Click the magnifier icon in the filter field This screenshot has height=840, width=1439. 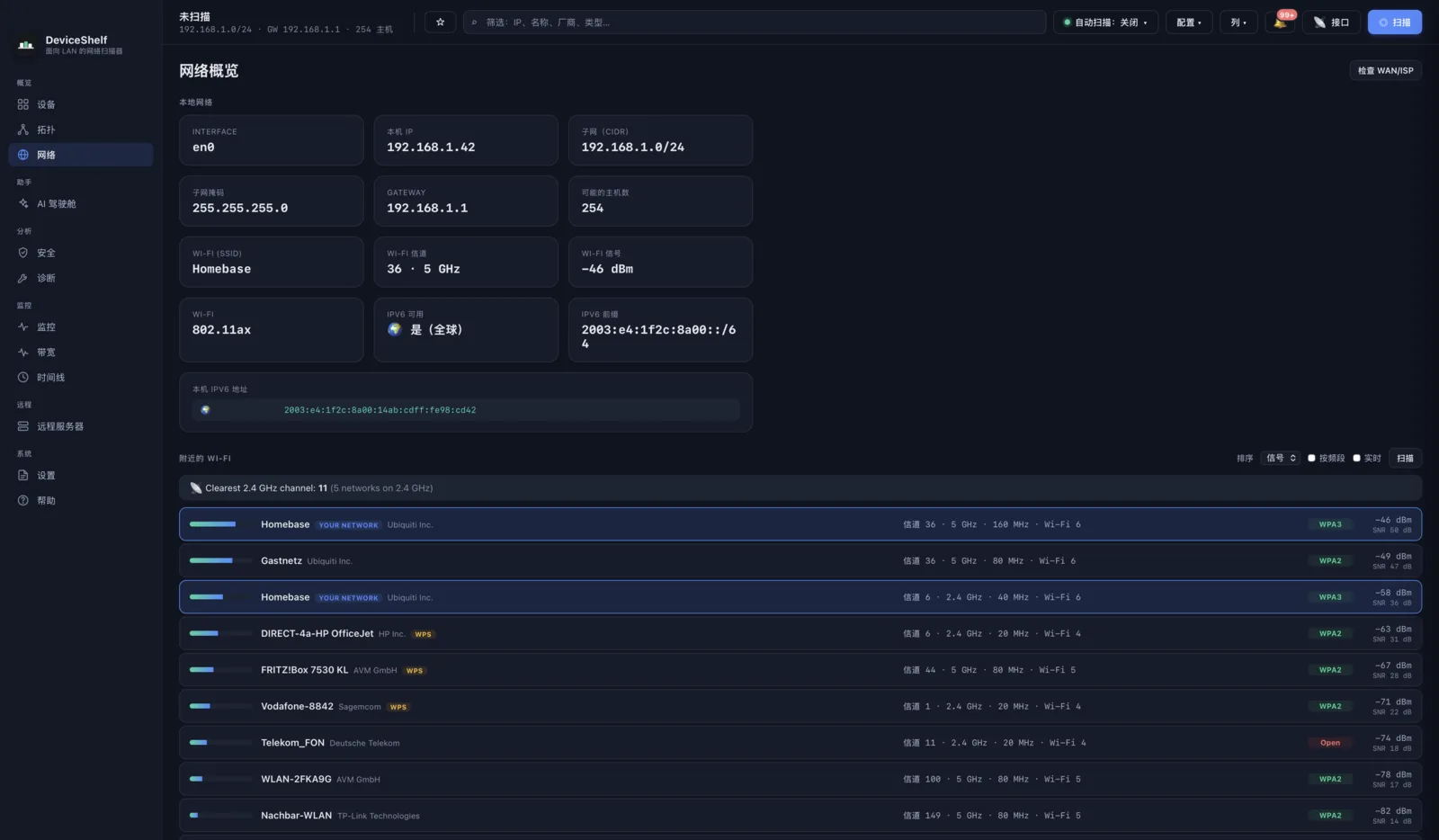474,22
